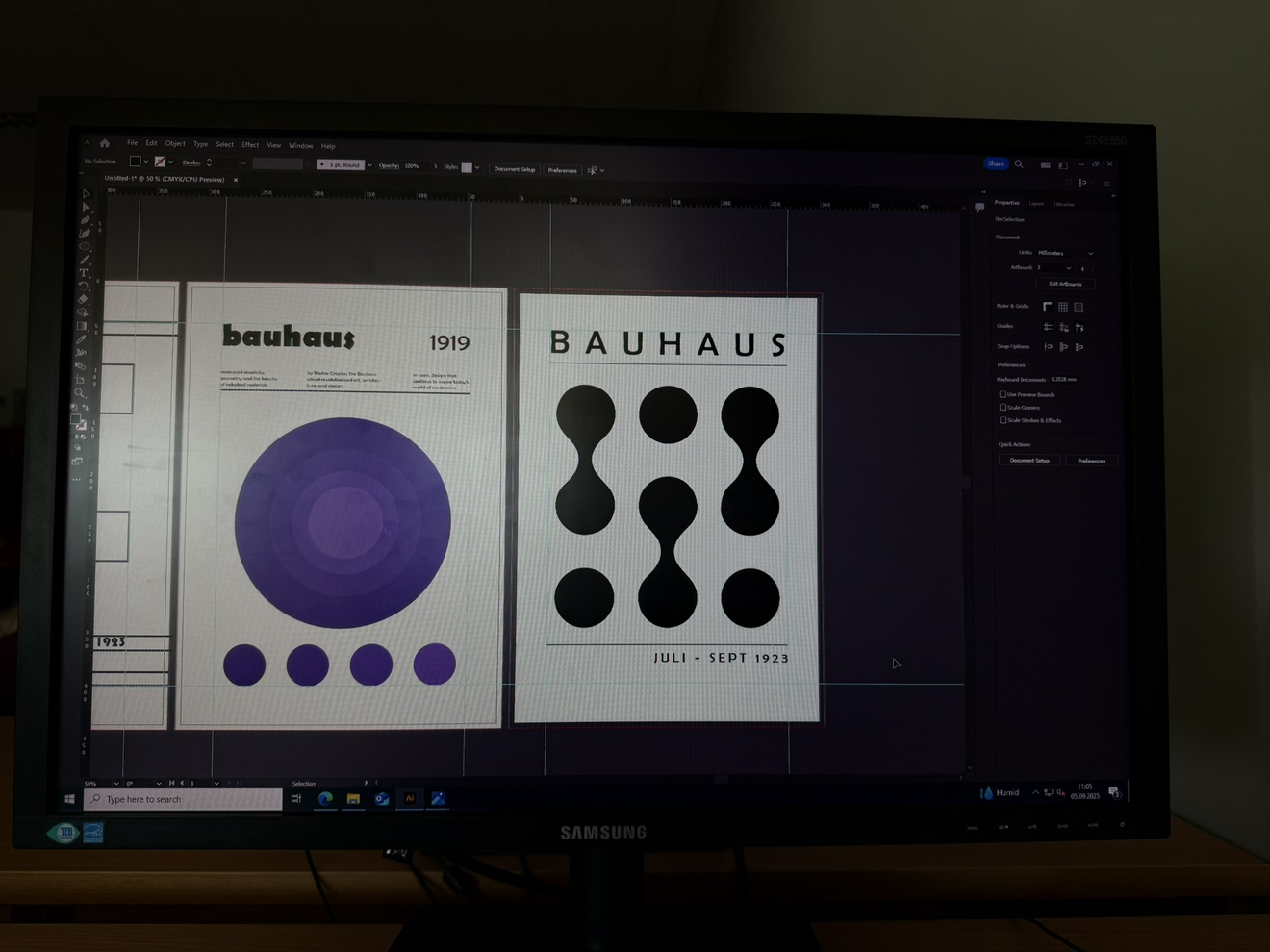
Task: Open the search magnifier icon
Action: tap(1019, 164)
